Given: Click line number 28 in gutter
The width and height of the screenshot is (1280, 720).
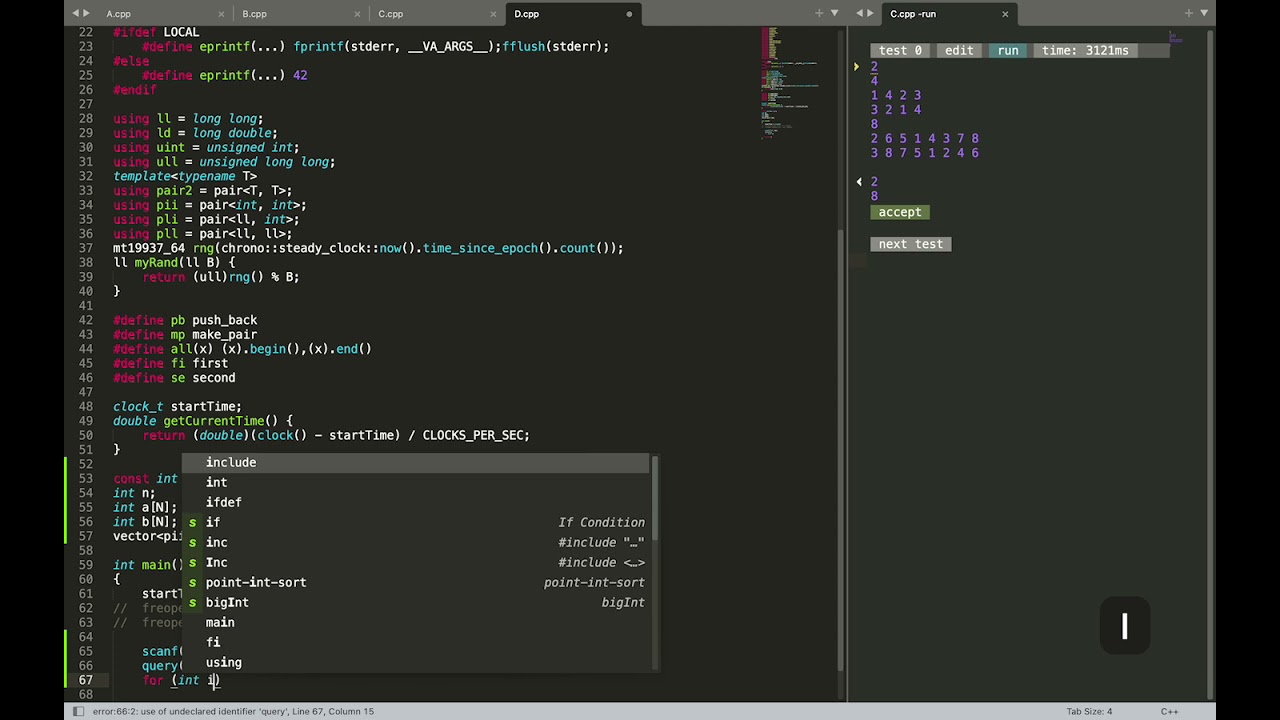Looking at the screenshot, I should click(86, 118).
